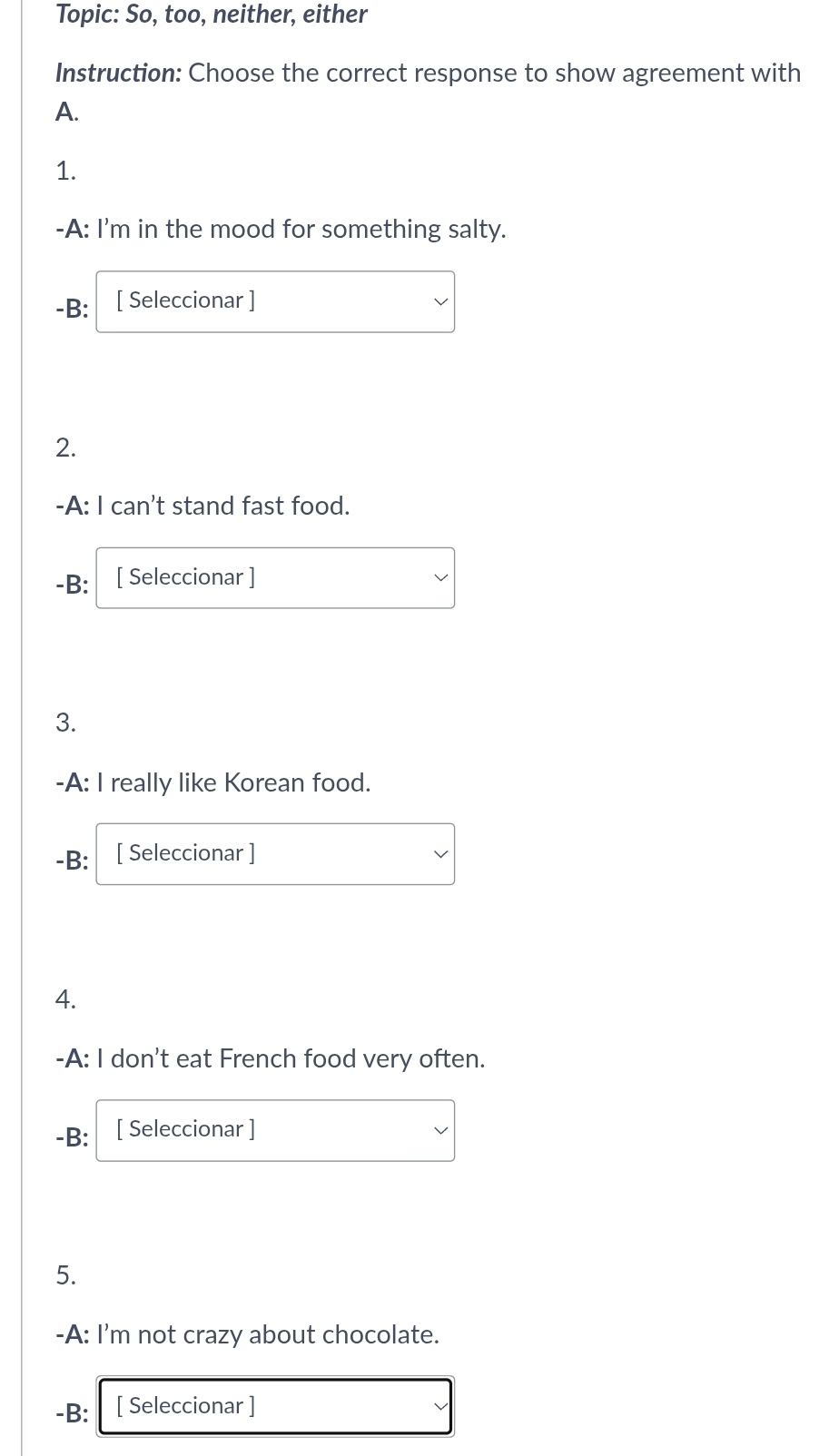The image size is (839, 1456).
Task: Click the chevron arrow on question 3 selector
Action: pos(440,854)
